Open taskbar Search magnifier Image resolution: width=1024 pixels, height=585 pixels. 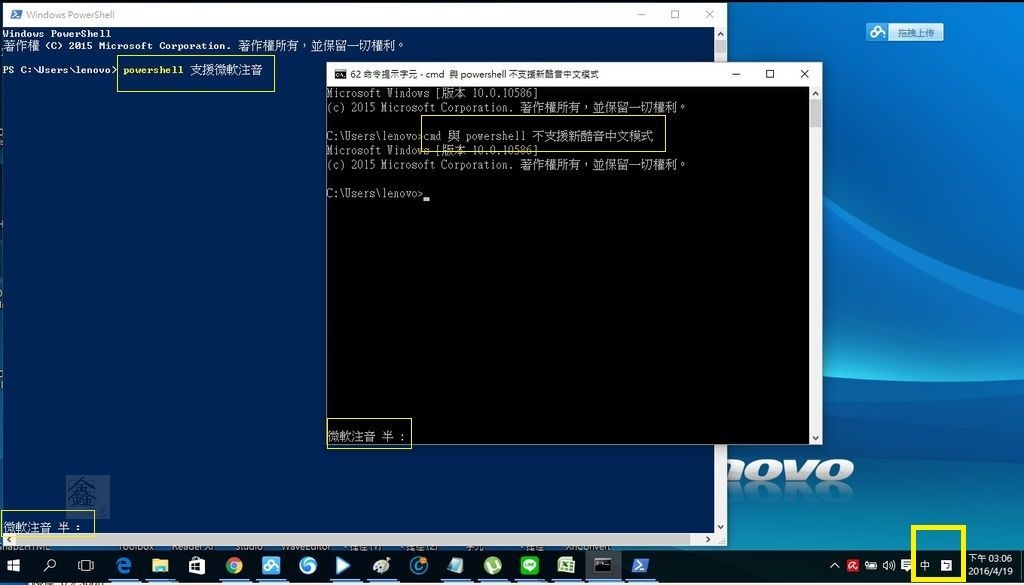click(49, 565)
